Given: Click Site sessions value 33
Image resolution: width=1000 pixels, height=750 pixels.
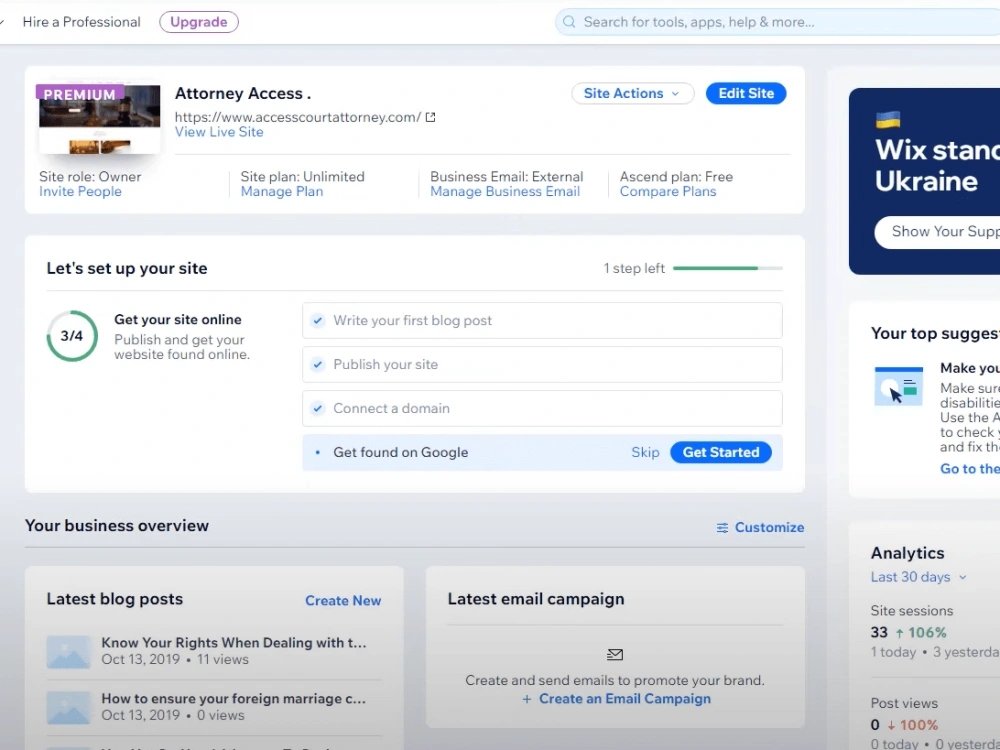Looking at the screenshot, I should 879,633.
